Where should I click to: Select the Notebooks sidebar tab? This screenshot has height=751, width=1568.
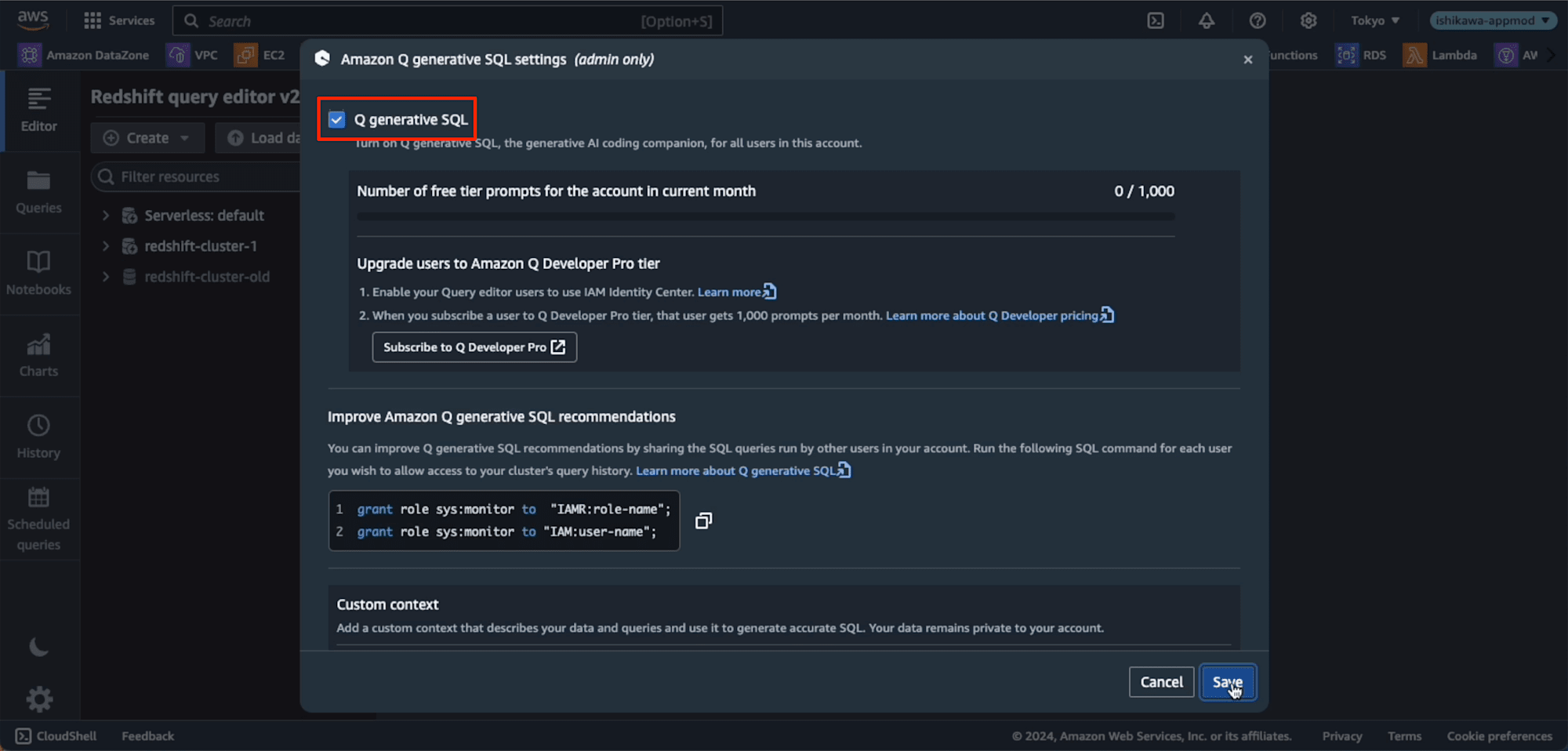[39, 274]
